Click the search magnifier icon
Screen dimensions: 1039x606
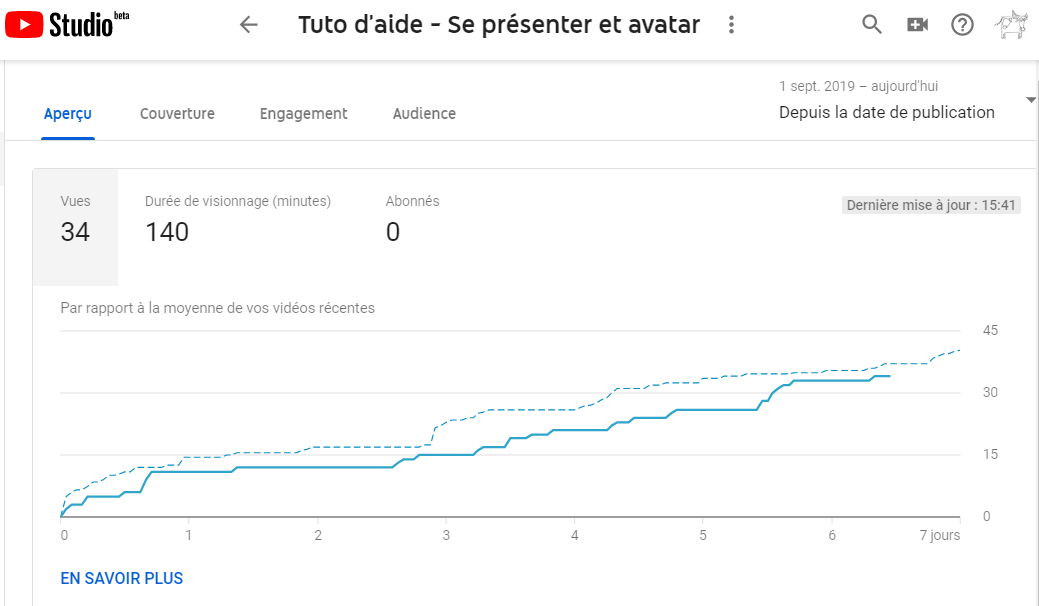(872, 25)
